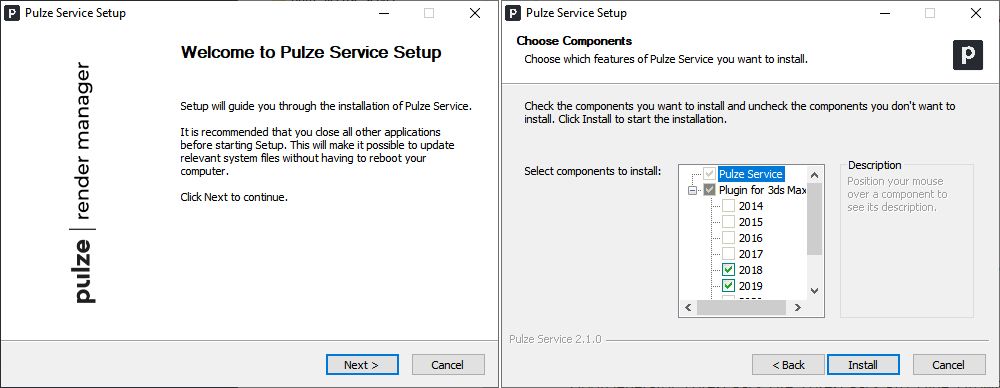Click the component list scroll down arrow
The height and width of the screenshot is (388, 1000).
coord(814,290)
